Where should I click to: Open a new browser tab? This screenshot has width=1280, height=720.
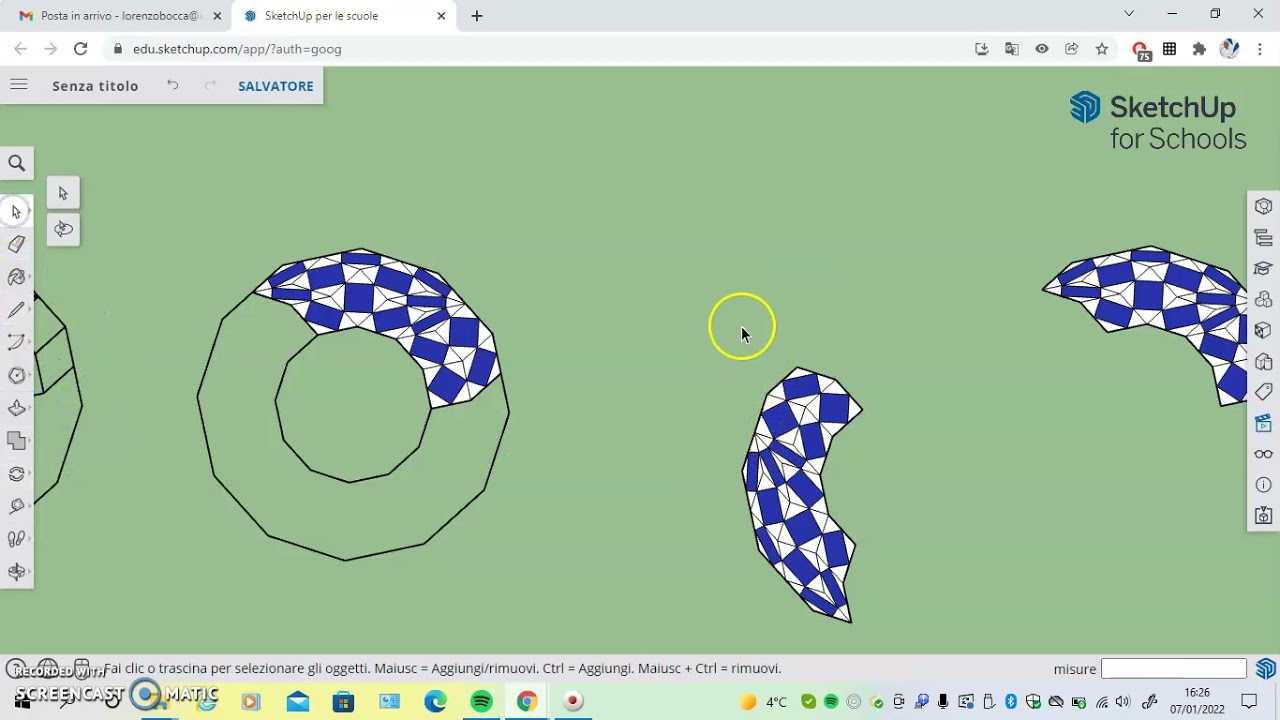point(477,16)
